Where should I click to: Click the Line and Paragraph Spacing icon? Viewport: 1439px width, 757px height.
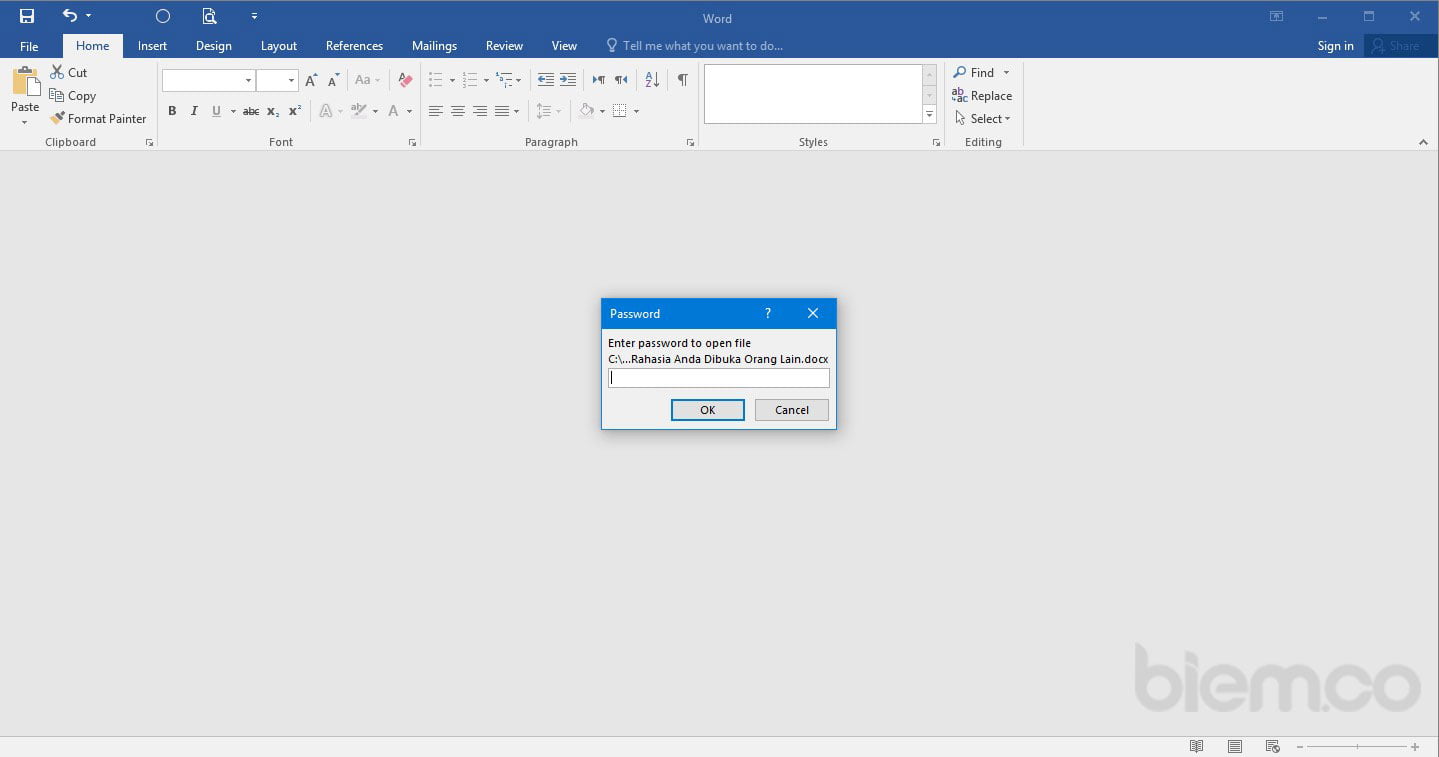tap(544, 111)
